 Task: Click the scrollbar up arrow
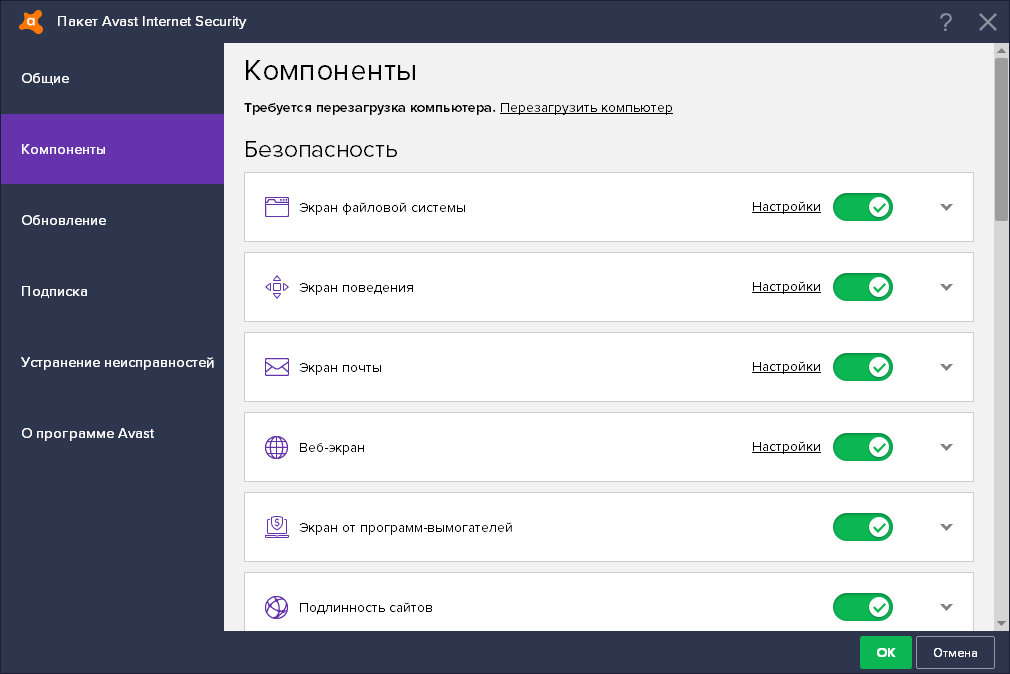1001,50
